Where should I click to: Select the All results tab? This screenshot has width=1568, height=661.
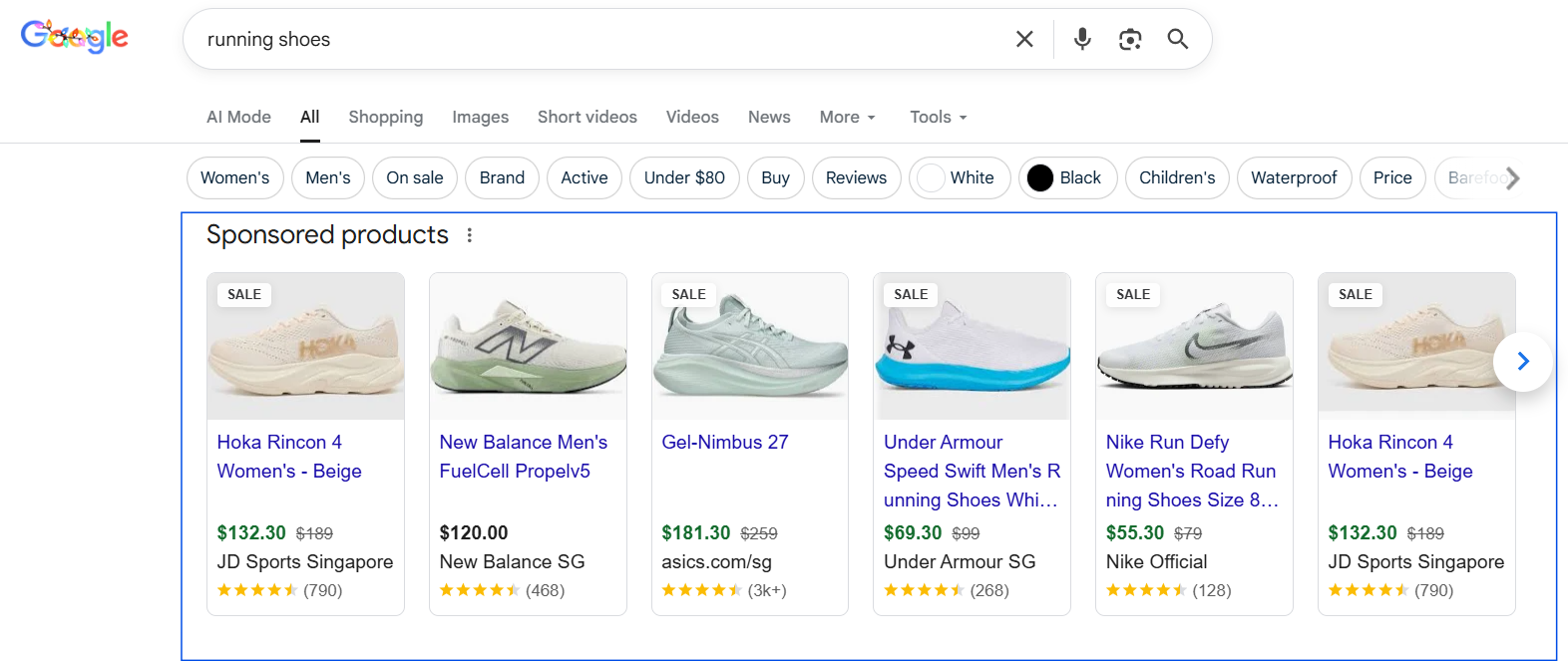pos(310,117)
